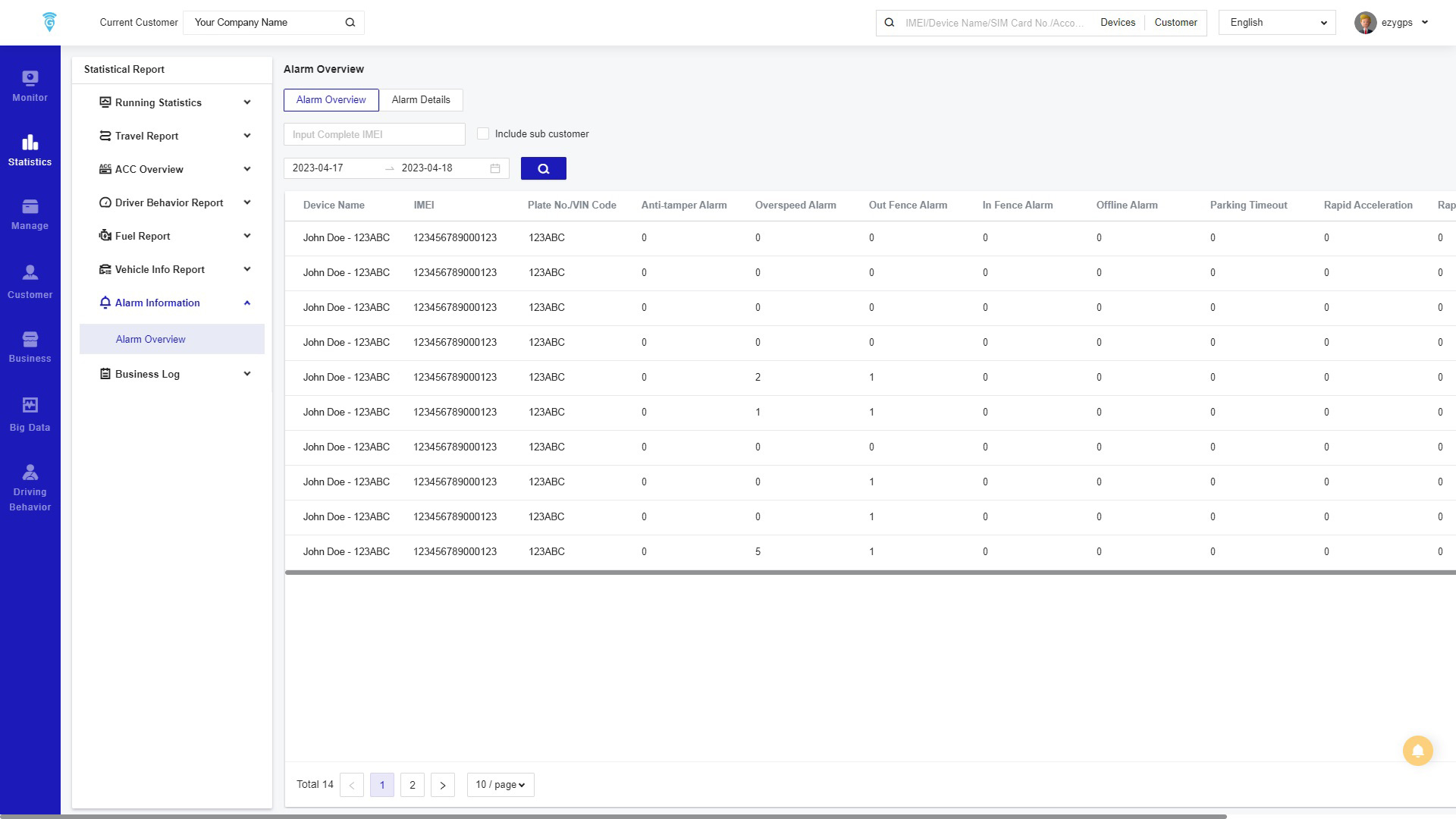Select Alarm Overview in sidebar tree
1456x819 pixels.
[x=151, y=339]
